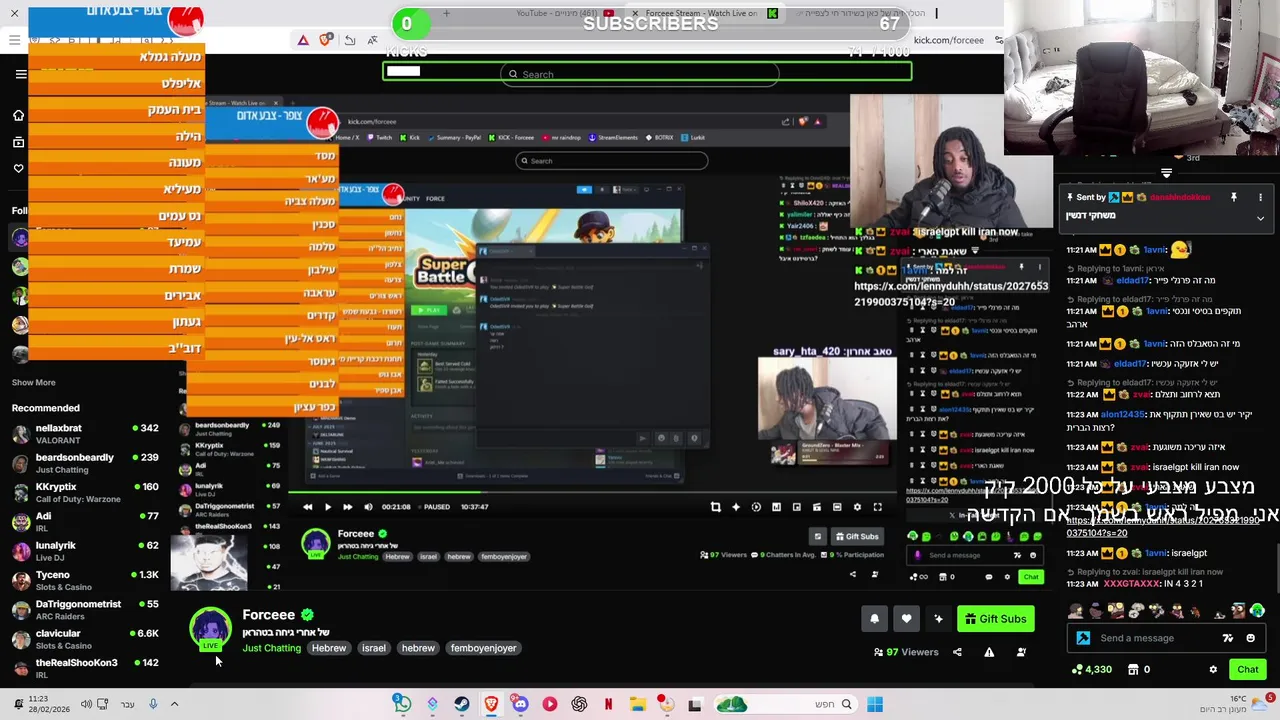The width and height of the screenshot is (1280, 720).
Task: Open clavicular channel in Recommended list
Action: tap(85, 639)
